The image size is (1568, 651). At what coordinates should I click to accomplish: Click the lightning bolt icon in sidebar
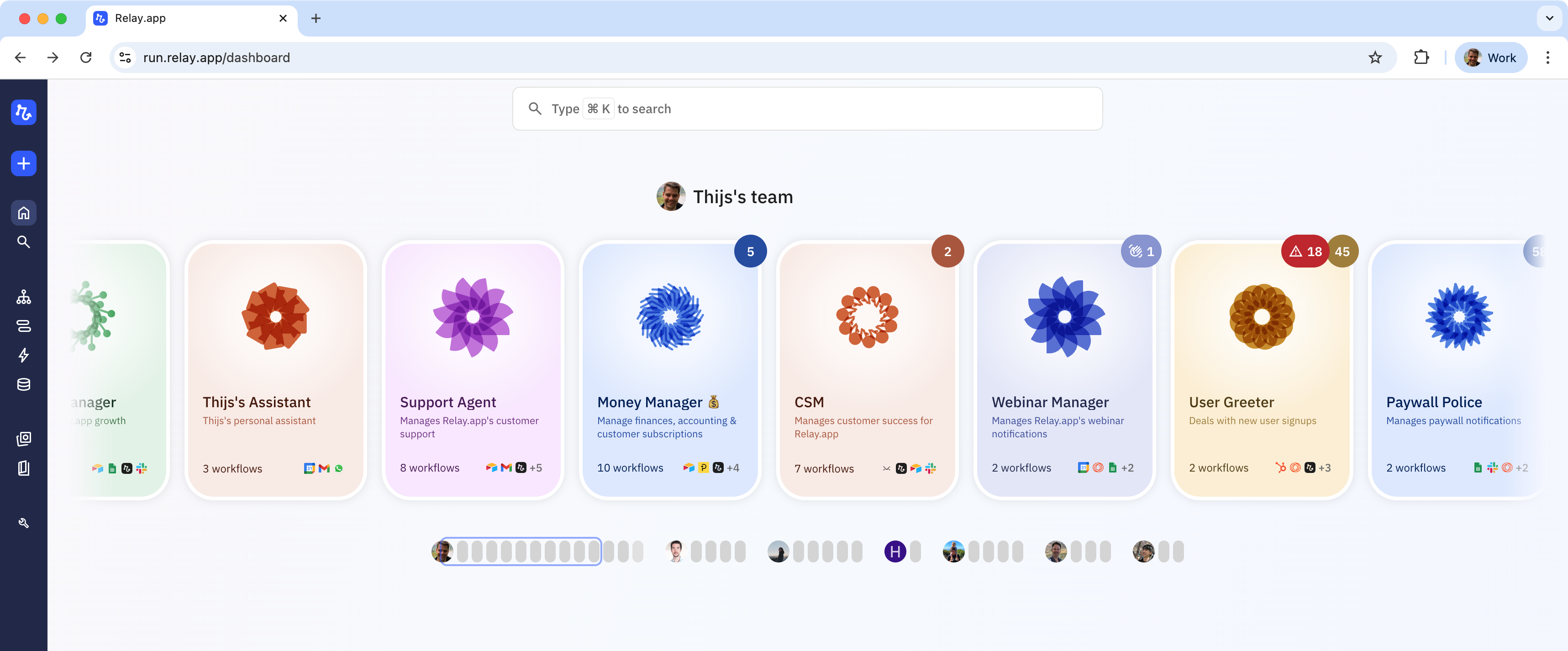click(x=23, y=355)
